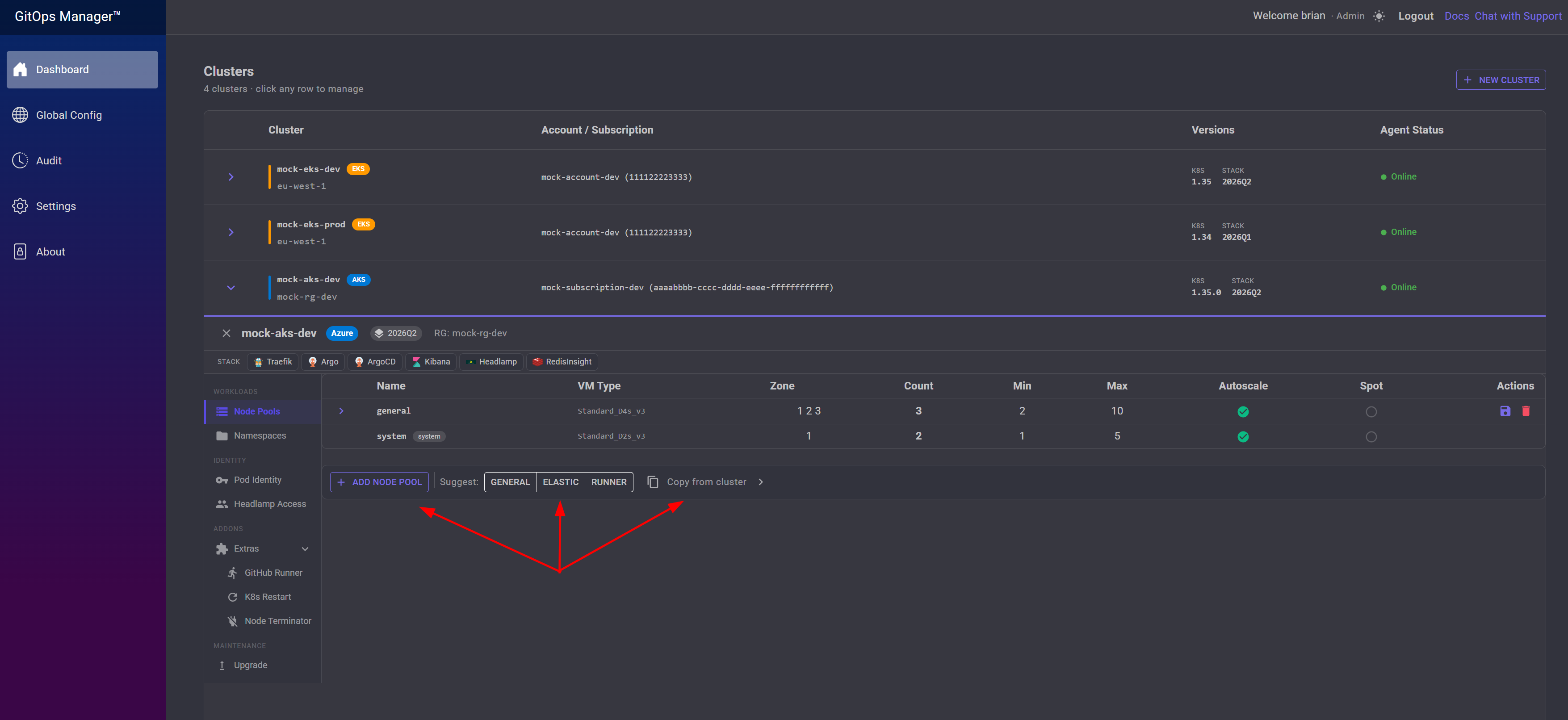The image size is (1568, 720).
Task: Click the Azure badge in detail header
Action: tap(342, 333)
